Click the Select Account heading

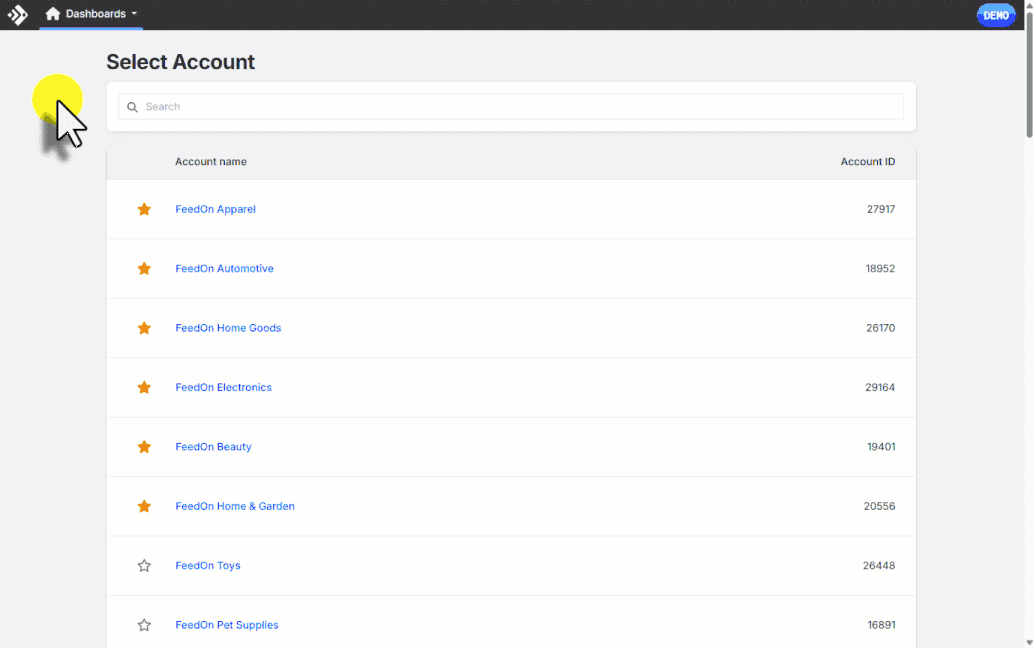tap(181, 62)
